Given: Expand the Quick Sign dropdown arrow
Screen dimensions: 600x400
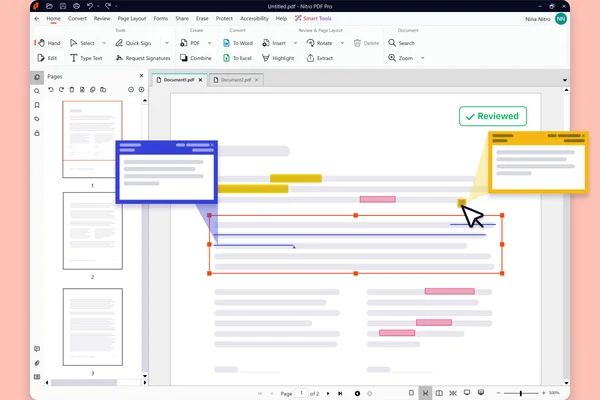Looking at the screenshot, I should tap(167, 43).
